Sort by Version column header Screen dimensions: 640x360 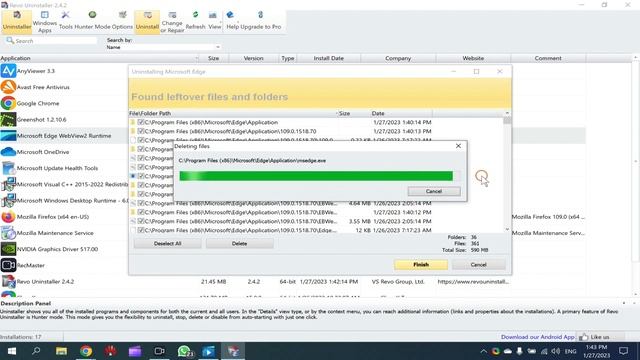tap(253, 58)
